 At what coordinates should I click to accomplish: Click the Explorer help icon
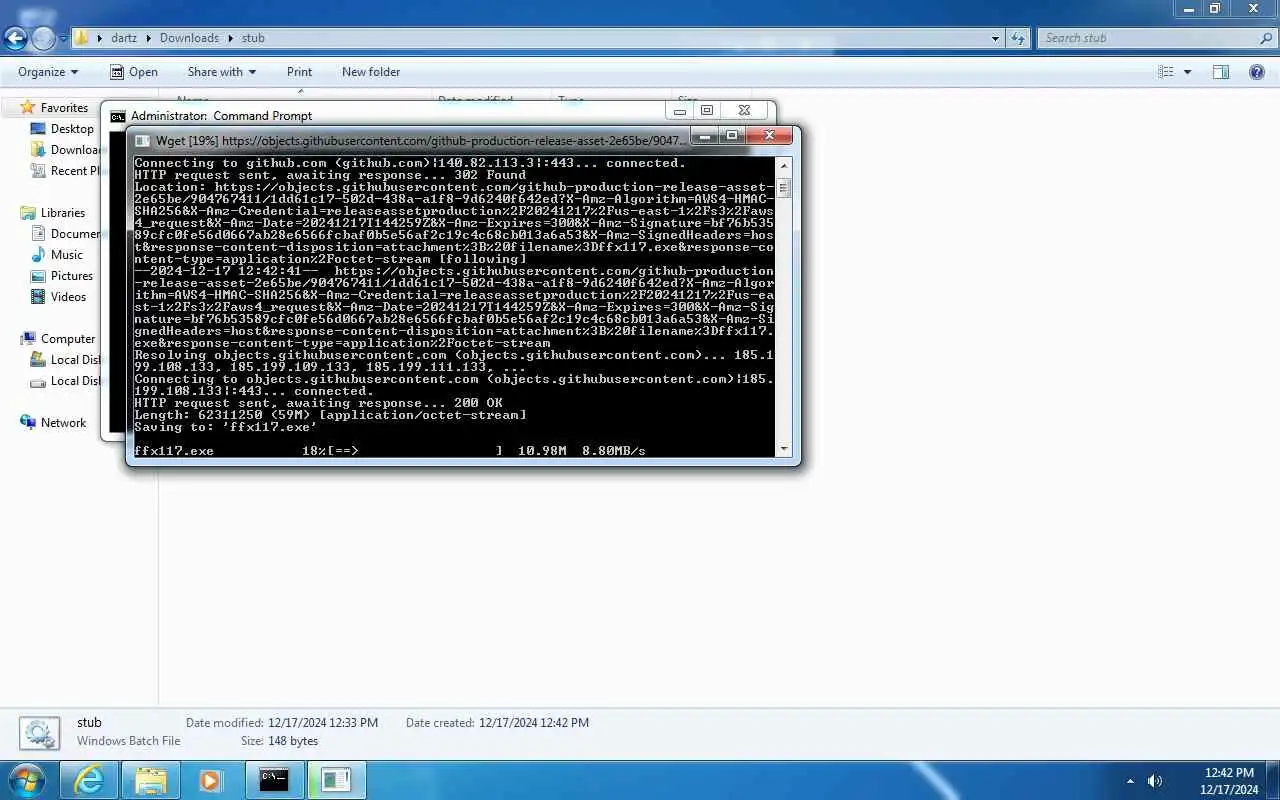point(1258,72)
